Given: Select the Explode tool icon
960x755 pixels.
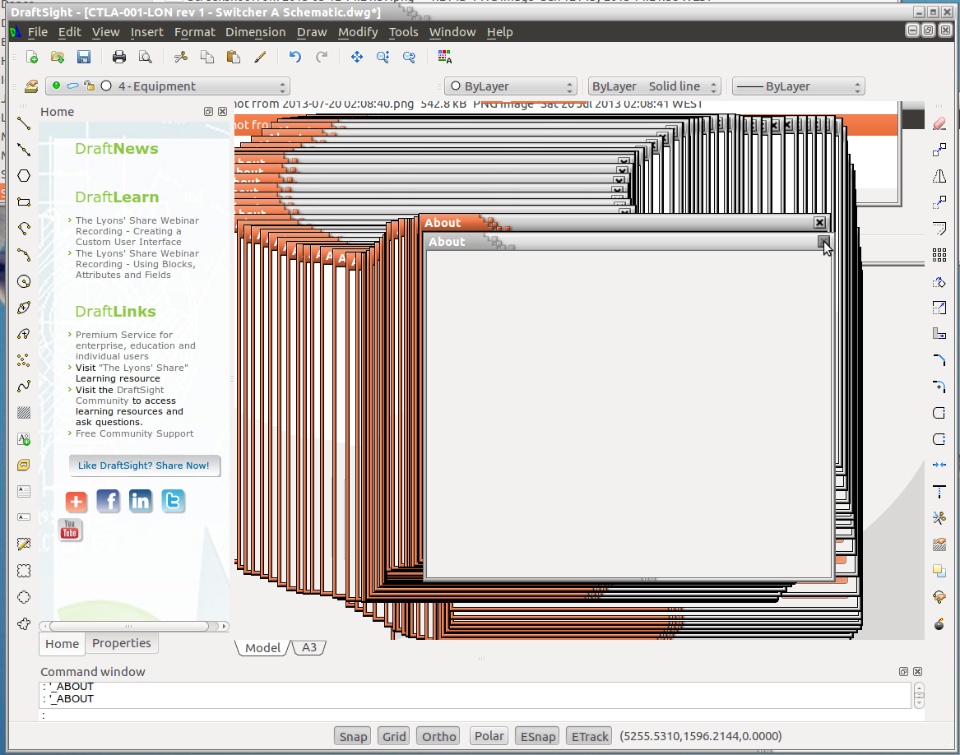Looking at the screenshot, I should coord(939,623).
